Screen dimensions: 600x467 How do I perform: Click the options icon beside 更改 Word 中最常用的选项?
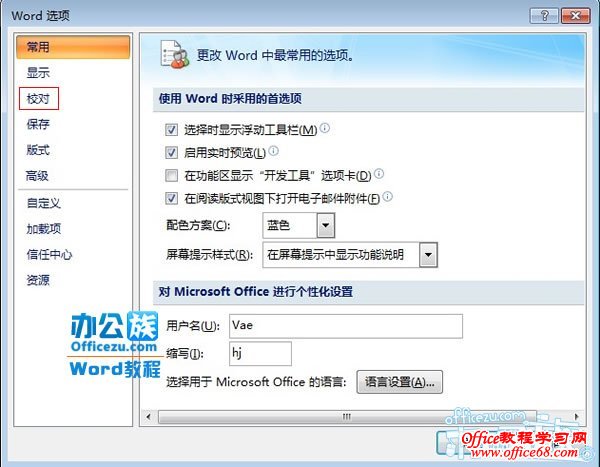tap(174, 54)
